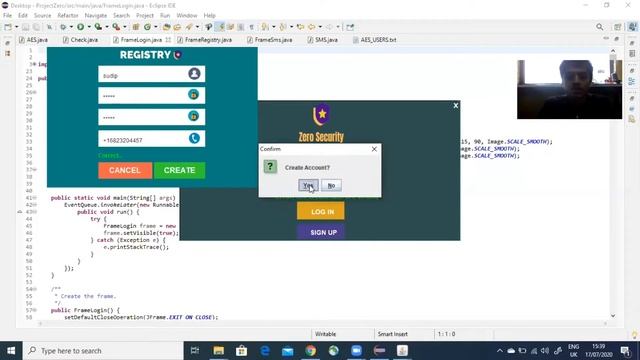Click the Search flashlight toolbar icon

(x=189, y=27)
